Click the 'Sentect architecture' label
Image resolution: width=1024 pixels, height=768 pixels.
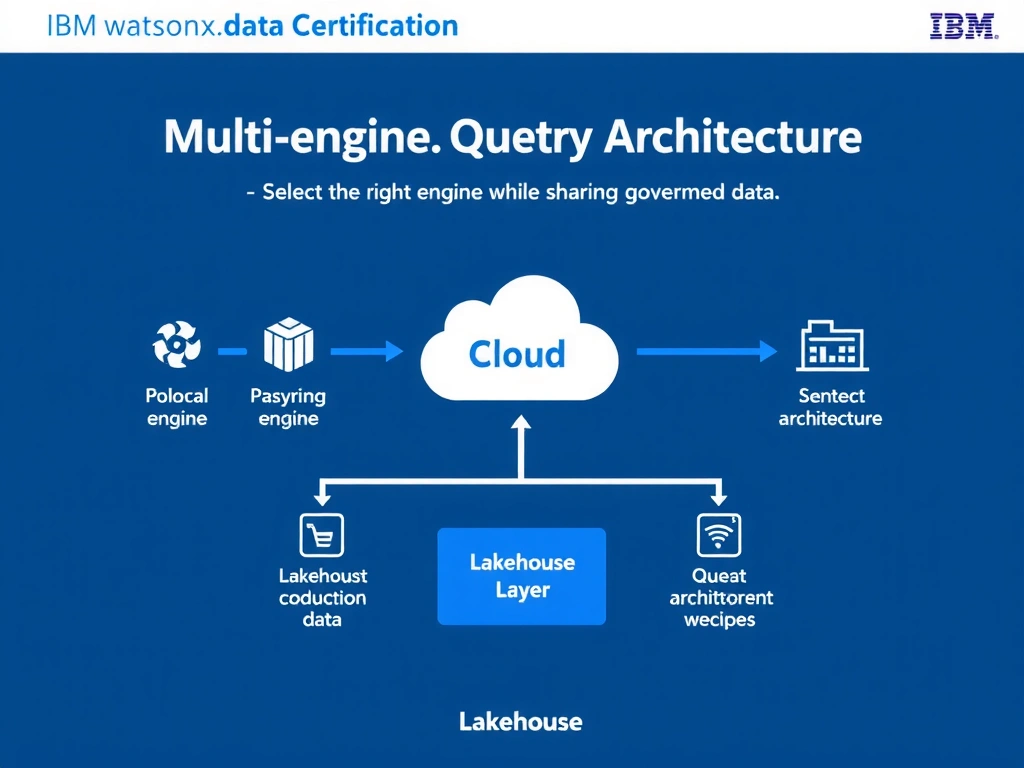(x=831, y=407)
